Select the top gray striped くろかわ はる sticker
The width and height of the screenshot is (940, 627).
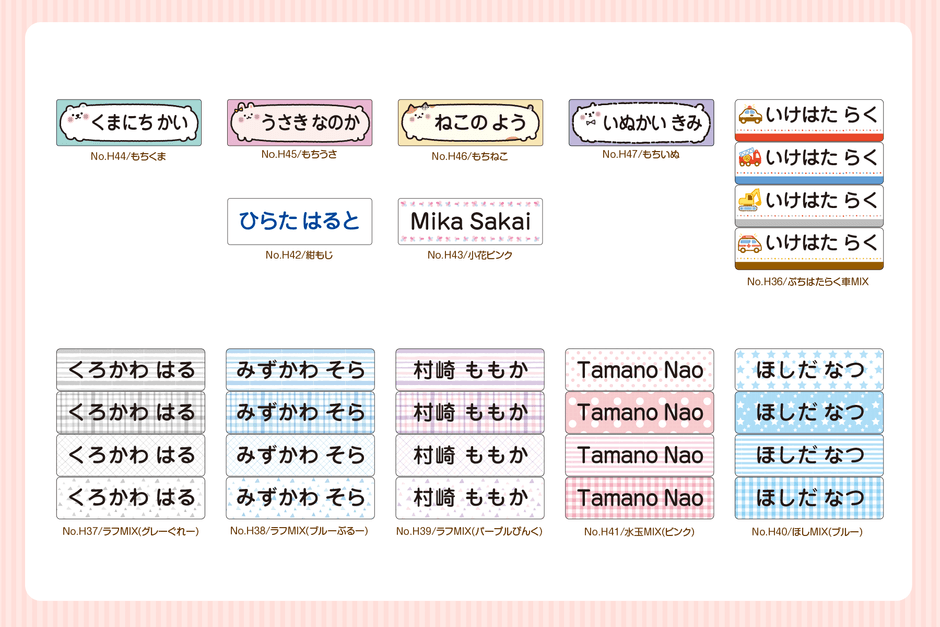click(x=130, y=369)
